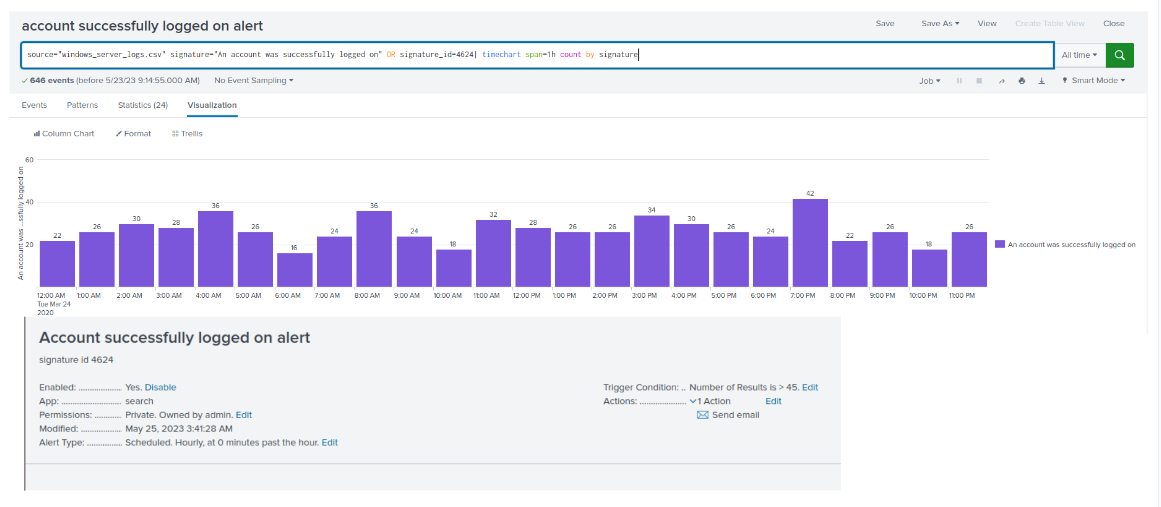Switch to the Statistics (24) tab
This screenshot has width=1161, height=507.
coord(143,105)
